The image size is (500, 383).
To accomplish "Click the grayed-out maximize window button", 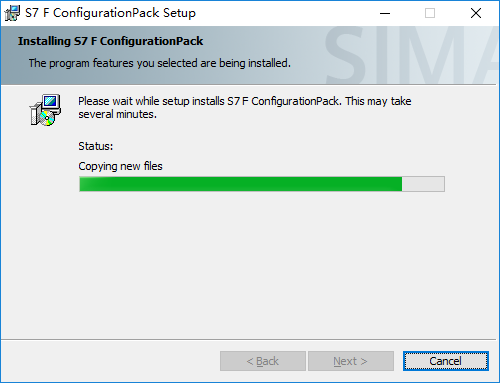I will (x=430, y=13).
